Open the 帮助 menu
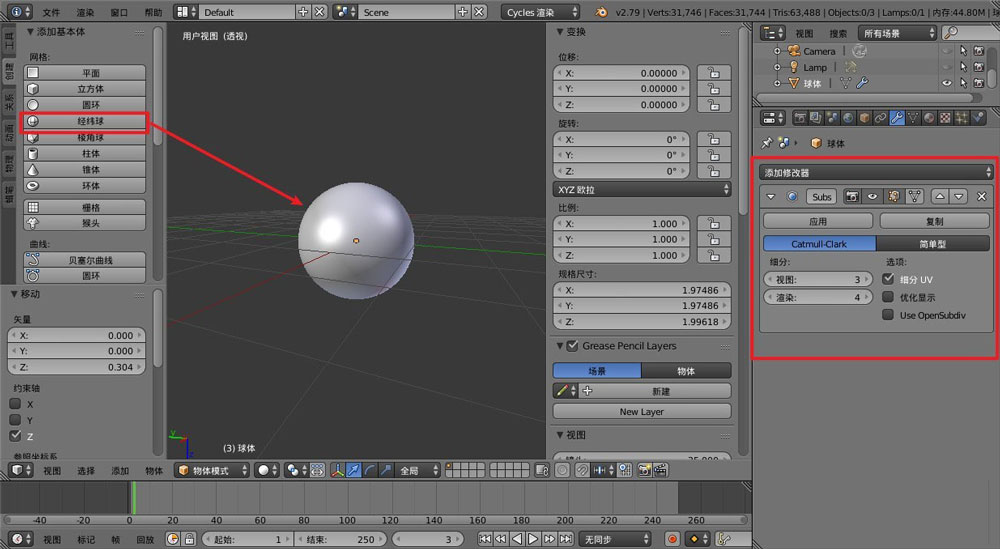This screenshot has height=549, width=1000. pos(153,12)
